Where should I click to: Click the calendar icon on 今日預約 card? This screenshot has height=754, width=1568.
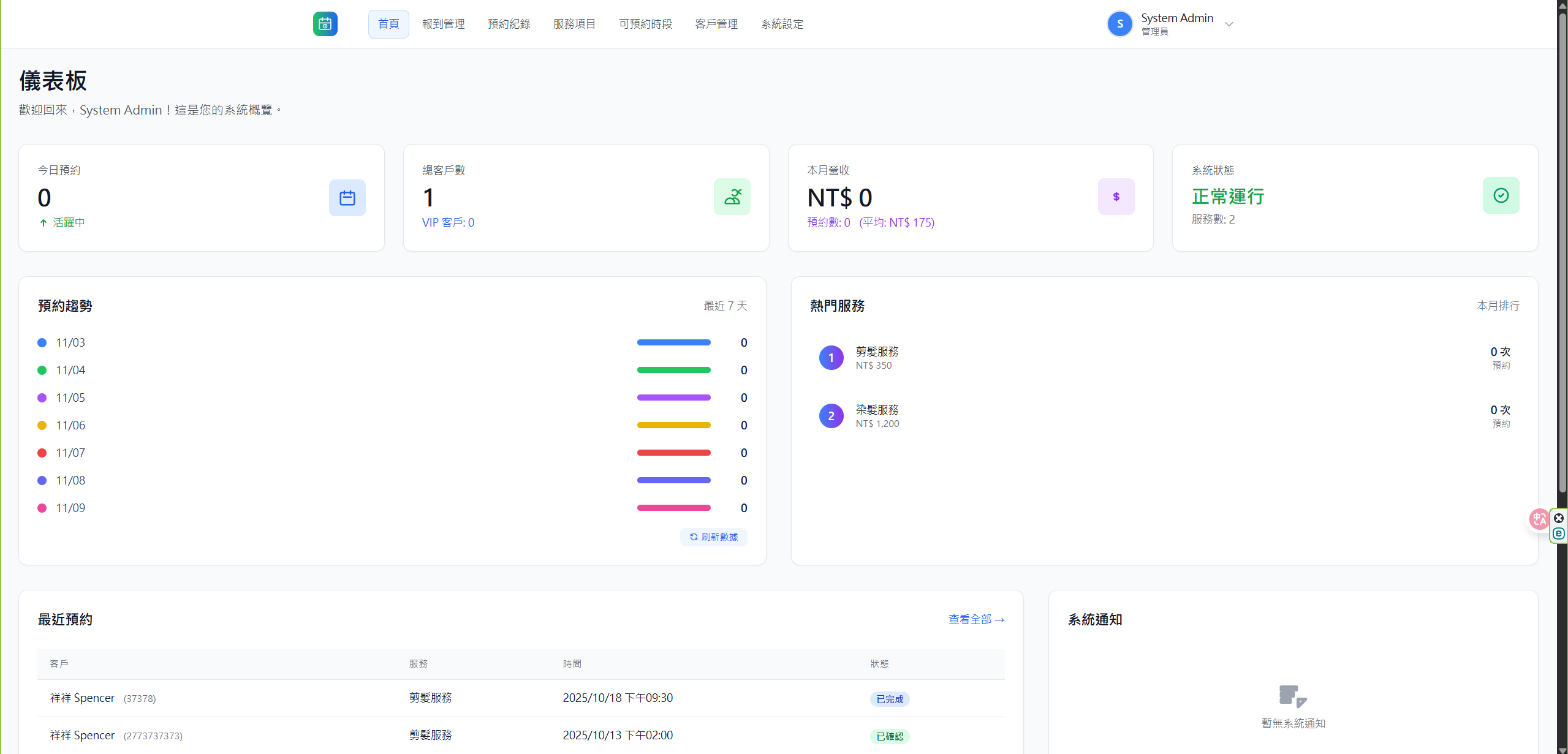347,197
